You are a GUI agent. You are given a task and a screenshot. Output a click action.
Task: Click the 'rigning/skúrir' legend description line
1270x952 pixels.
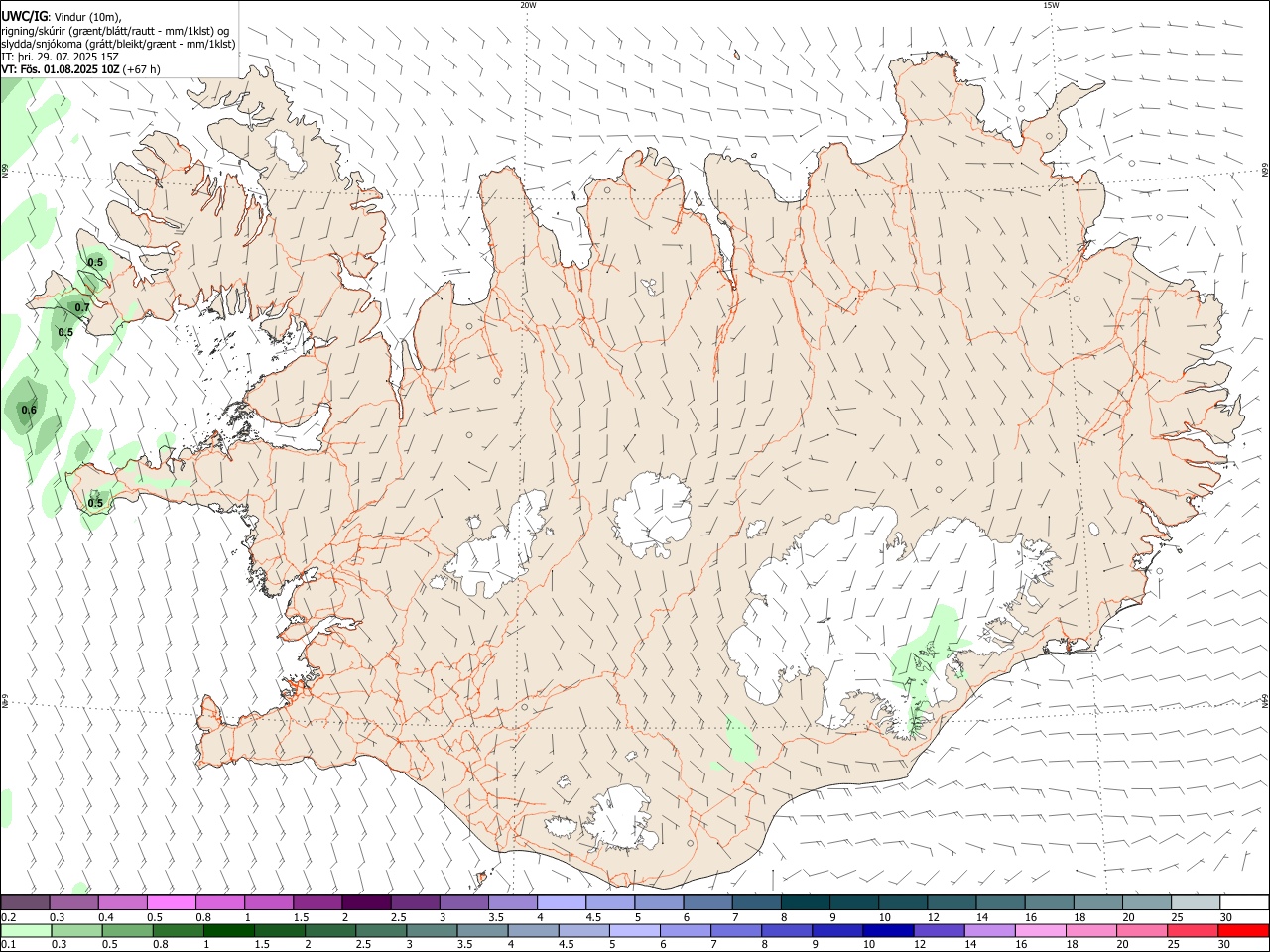(x=115, y=31)
